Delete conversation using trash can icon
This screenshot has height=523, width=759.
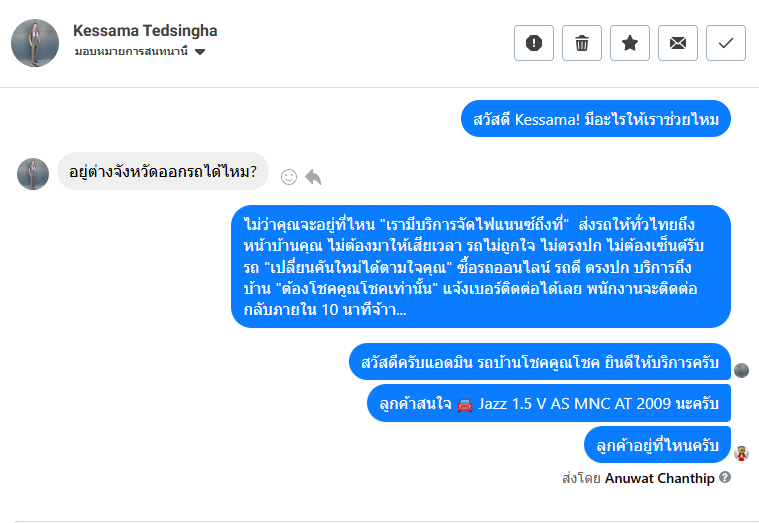tap(581, 43)
